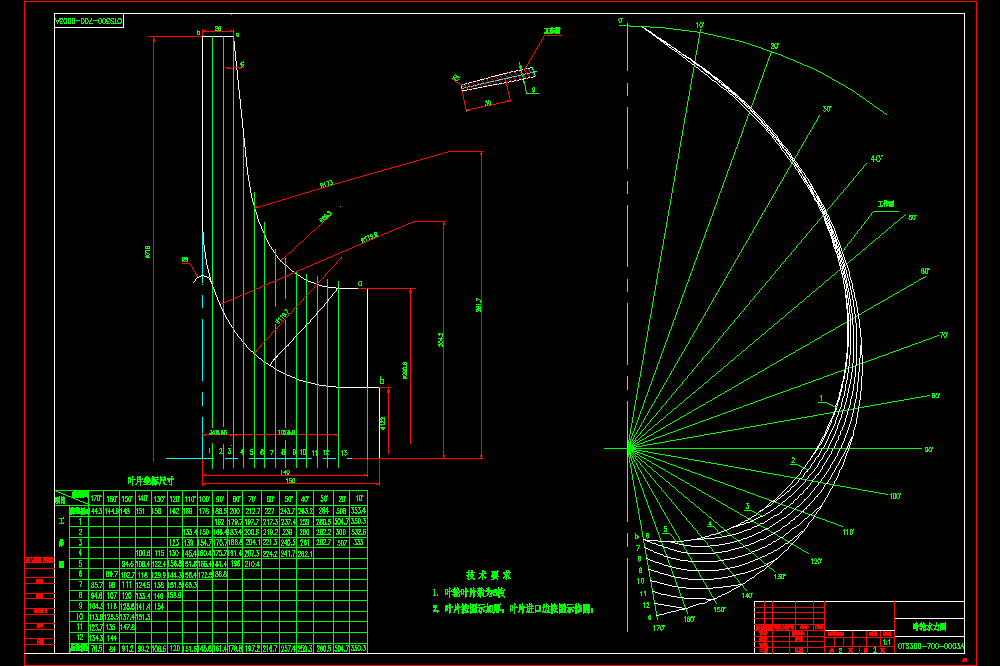Screen dimensions: 1000x666
Task: Select the 叶片坐标尺寸 table title
Action: [151, 481]
